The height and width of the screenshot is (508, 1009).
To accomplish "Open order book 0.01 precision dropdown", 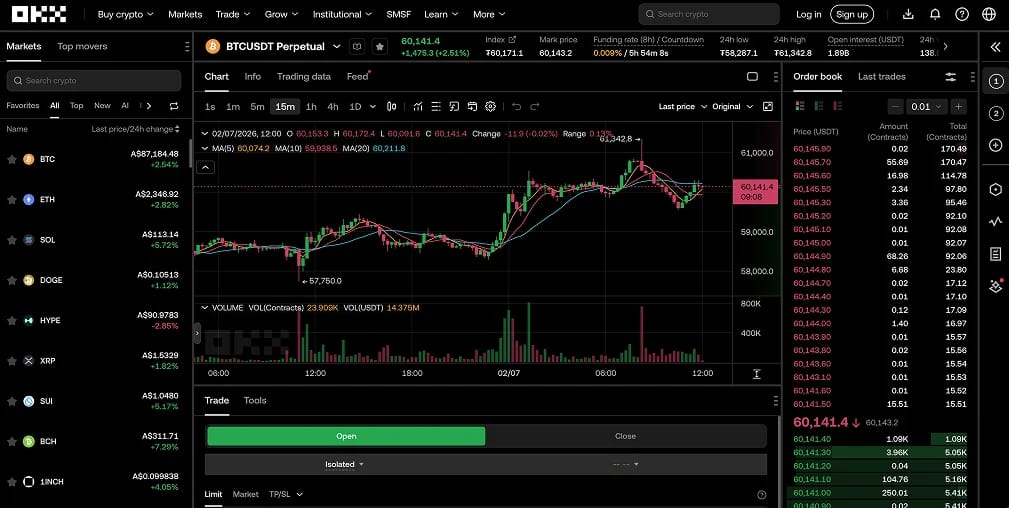I will 927,106.
